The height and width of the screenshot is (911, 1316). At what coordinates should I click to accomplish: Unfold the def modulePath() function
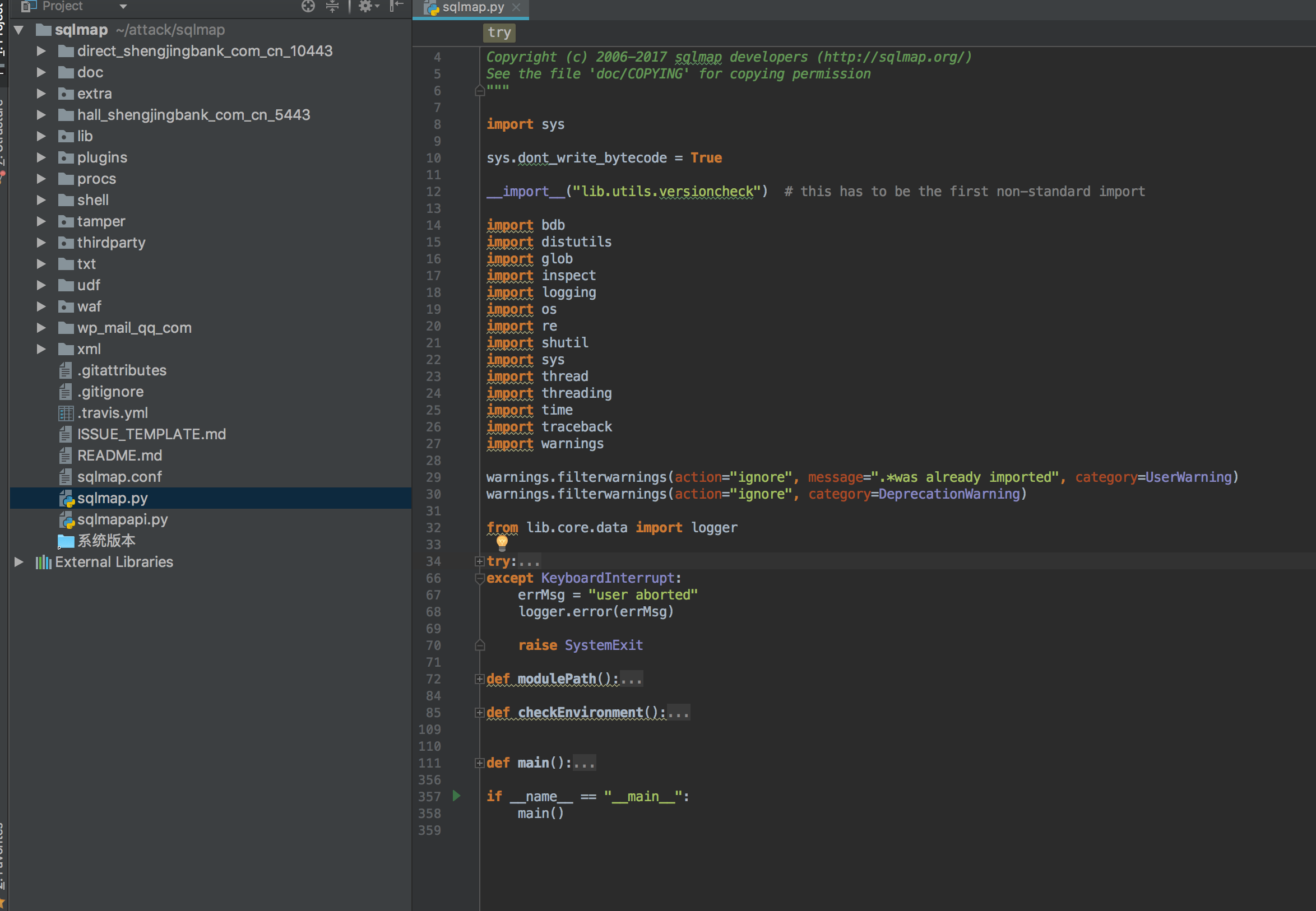[x=480, y=679]
